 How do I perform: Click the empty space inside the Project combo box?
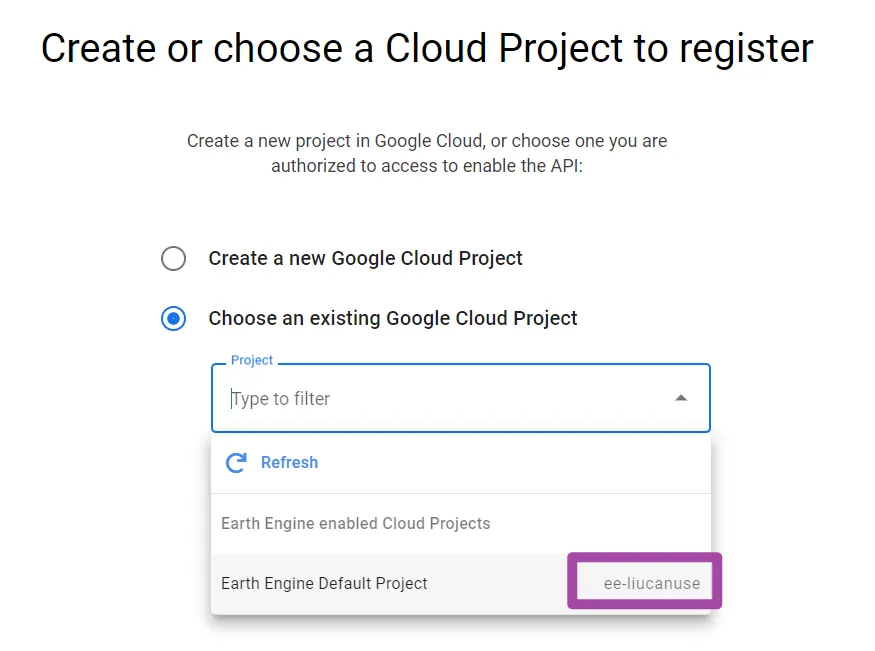(500, 399)
